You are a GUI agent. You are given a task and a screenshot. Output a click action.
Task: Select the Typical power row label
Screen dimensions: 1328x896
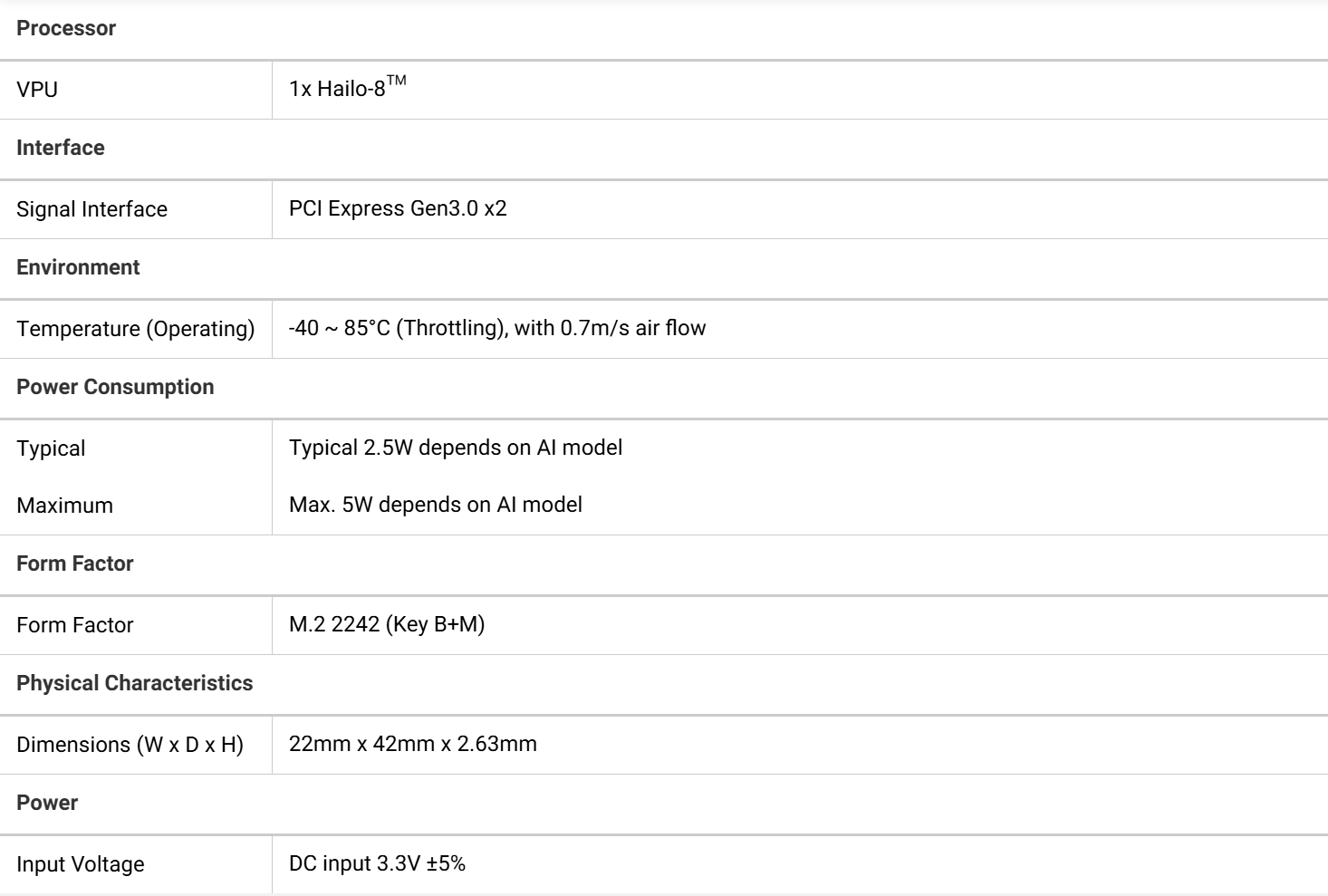pyautogui.click(x=51, y=448)
